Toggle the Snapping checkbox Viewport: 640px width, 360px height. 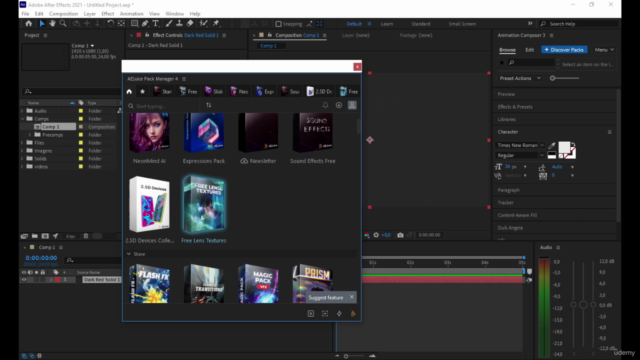[x=278, y=24]
